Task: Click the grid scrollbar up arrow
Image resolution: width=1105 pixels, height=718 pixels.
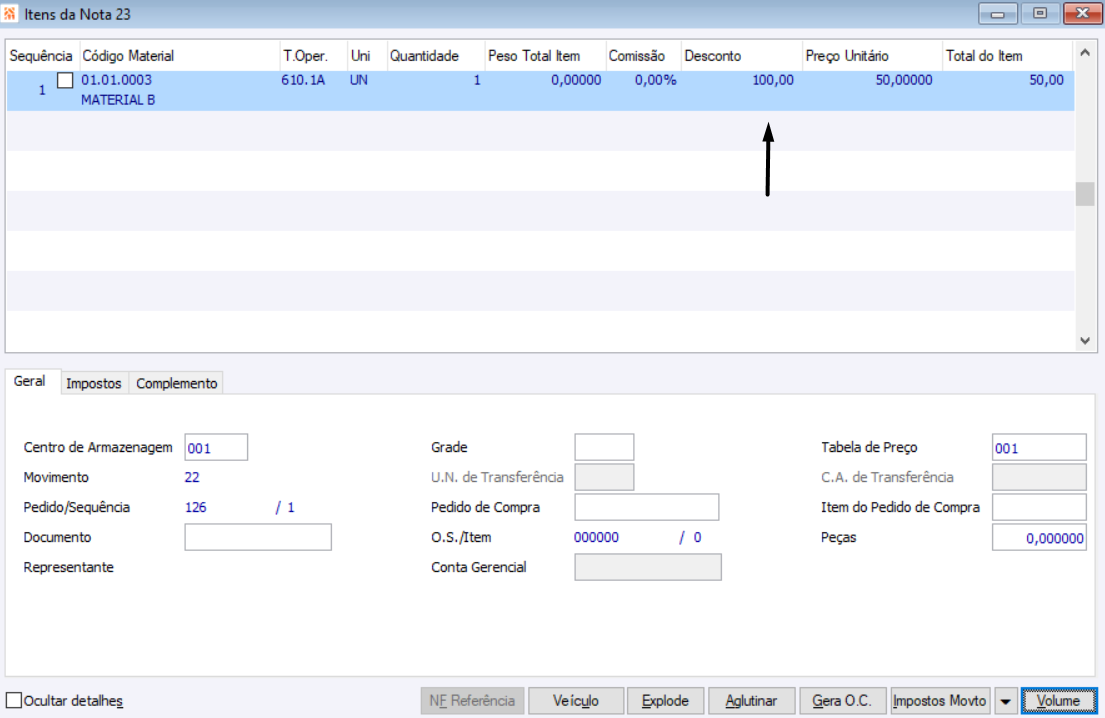Action: [x=1085, y=53]
